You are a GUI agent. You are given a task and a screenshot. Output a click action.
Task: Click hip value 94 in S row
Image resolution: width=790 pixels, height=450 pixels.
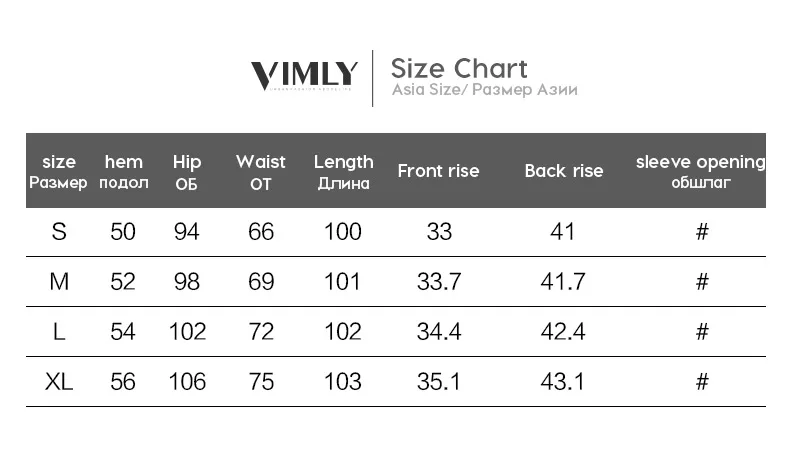(186, 232)
